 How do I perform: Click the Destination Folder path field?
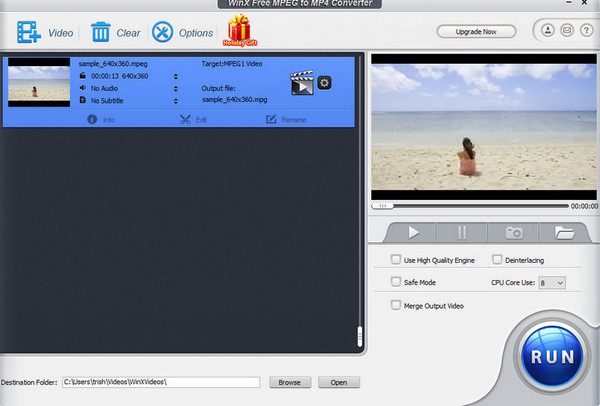(x=161, y=382)
